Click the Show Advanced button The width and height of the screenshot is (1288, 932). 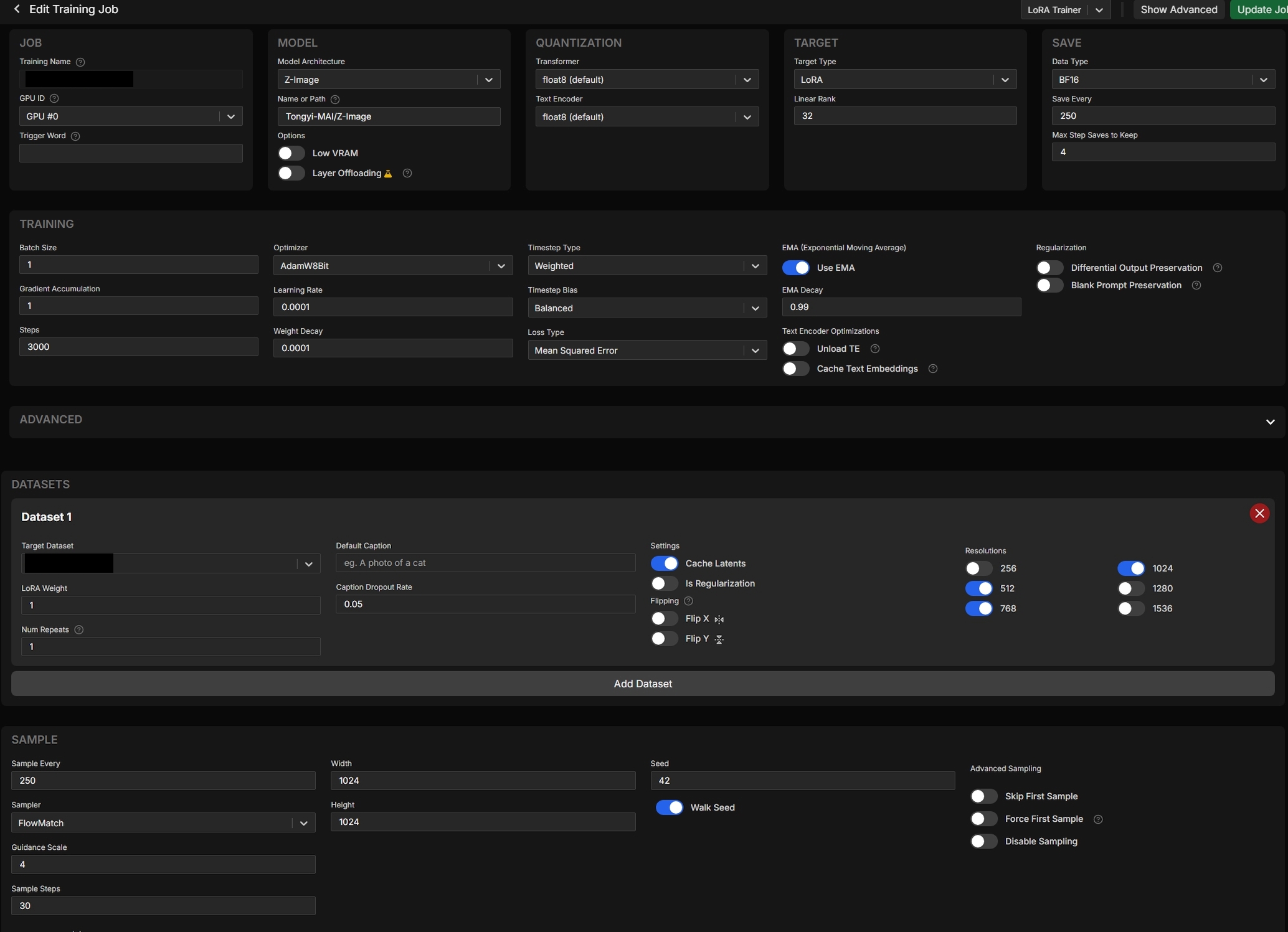coord(1178,10)
